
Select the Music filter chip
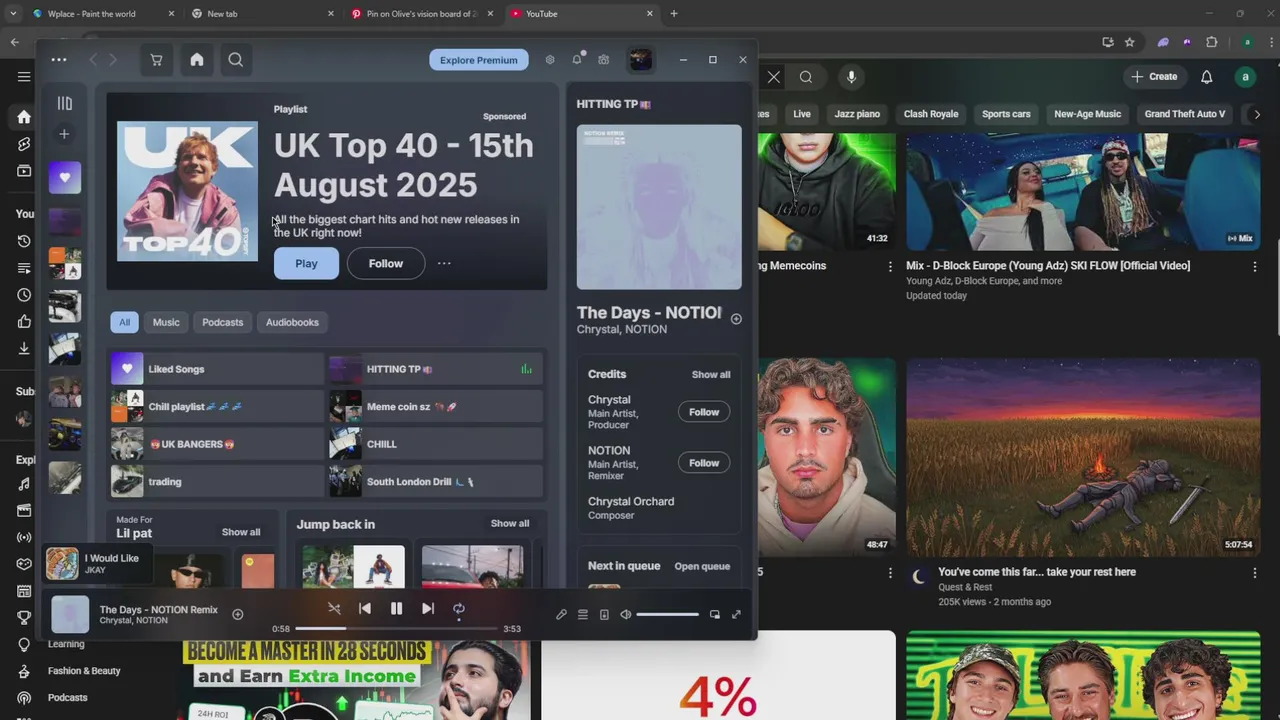(166, 322)
